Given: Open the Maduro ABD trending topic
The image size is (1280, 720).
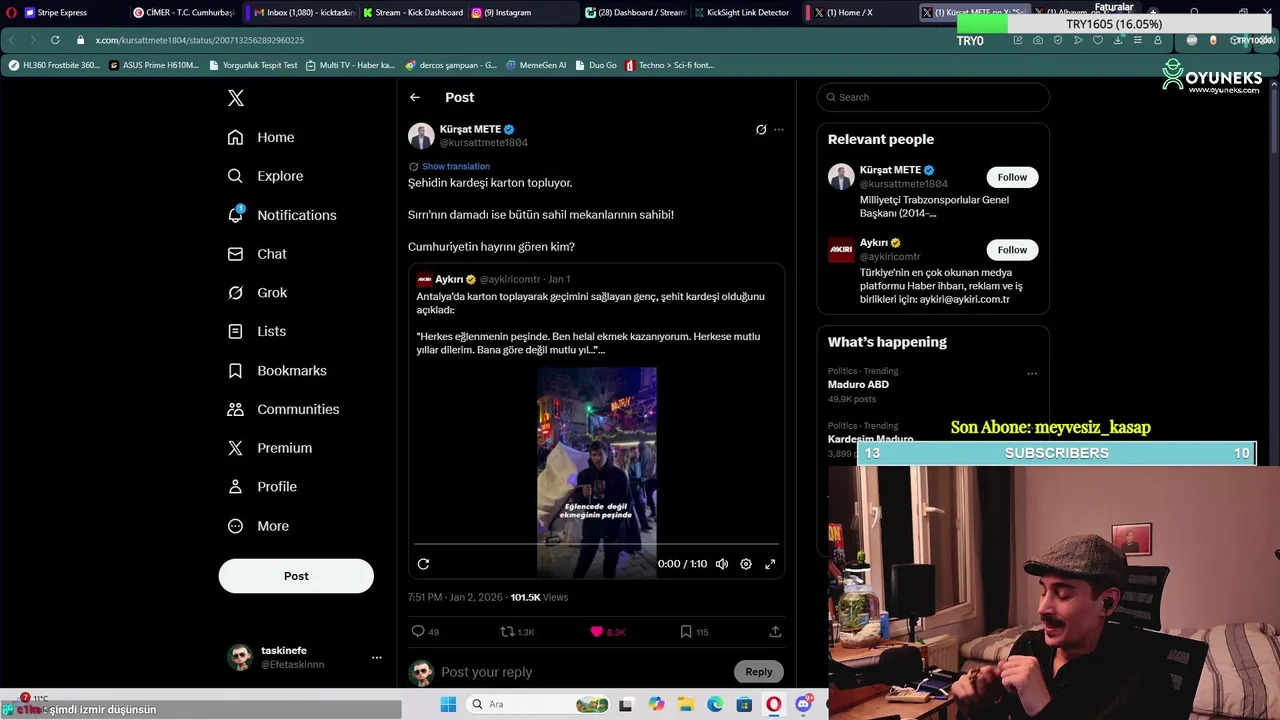Looking at the screenshot, I should 858,385.
